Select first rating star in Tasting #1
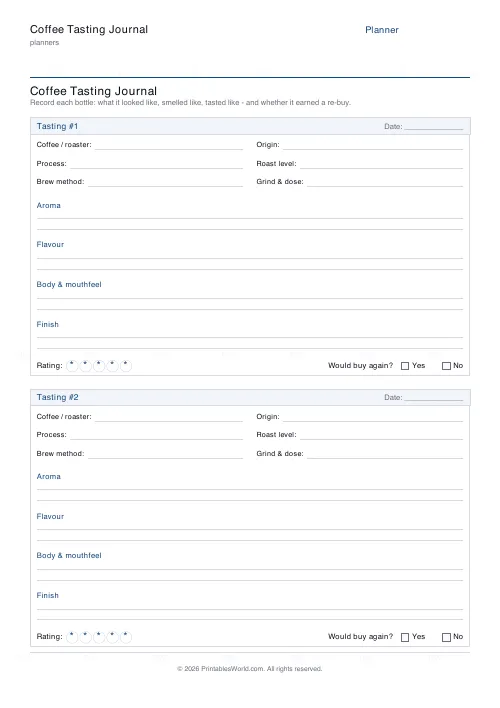 pos(72,366)
